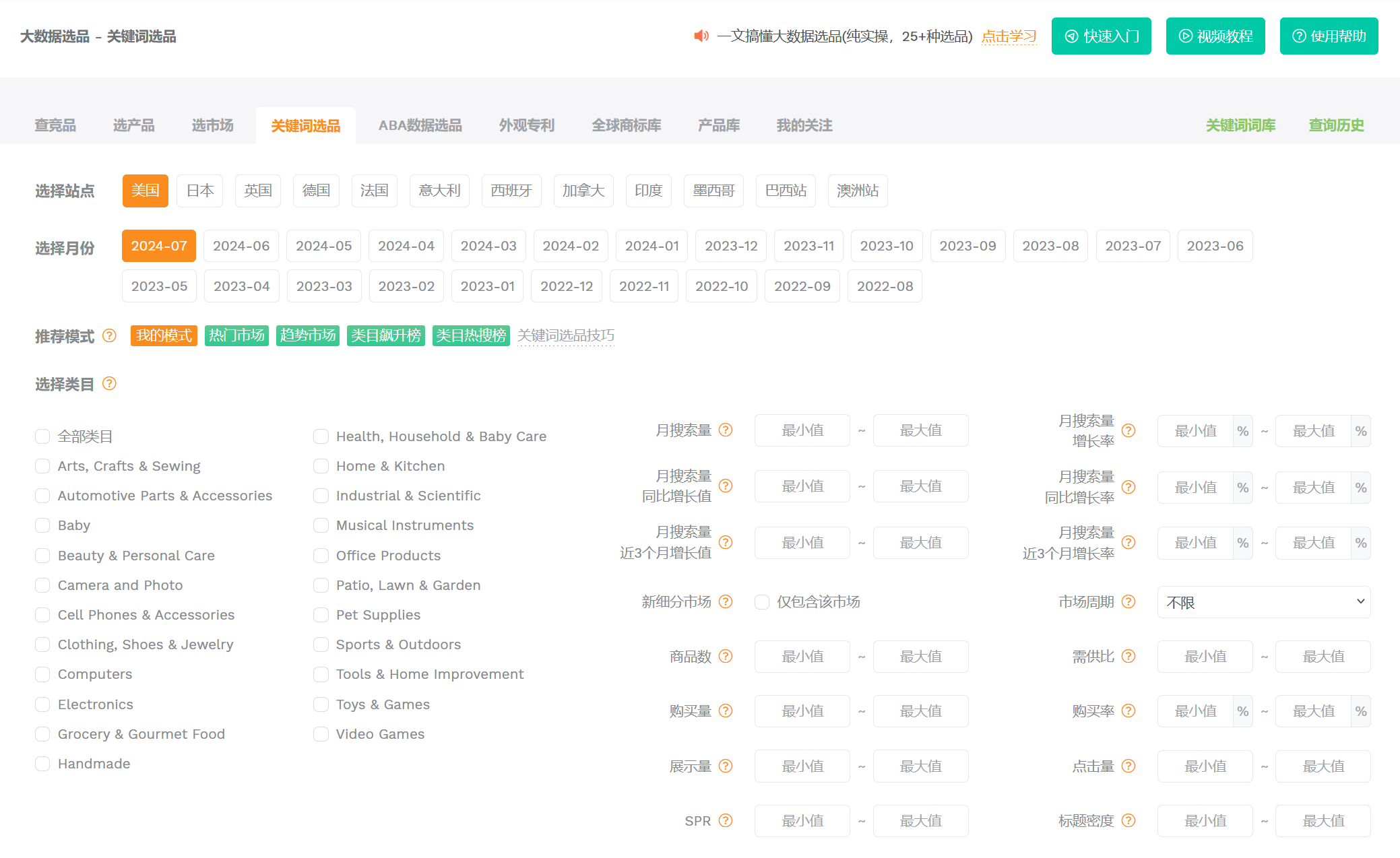The height and width of the screenshot is (858, 1400).
Task: Check Arts, Crafts & Sewing category
Action: [x=42, y=466]
